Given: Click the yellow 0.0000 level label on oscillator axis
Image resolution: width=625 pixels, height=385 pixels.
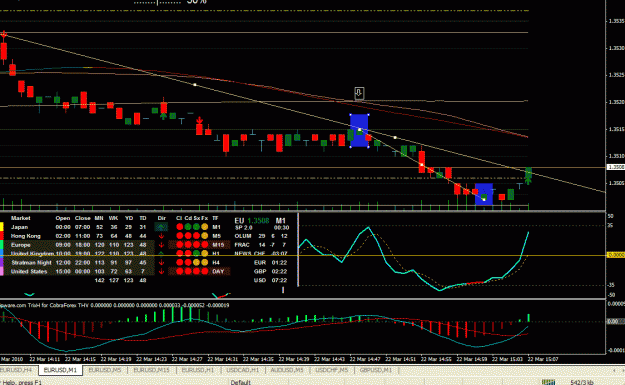Looking at the screenshot, I should (x=616, y=255).
